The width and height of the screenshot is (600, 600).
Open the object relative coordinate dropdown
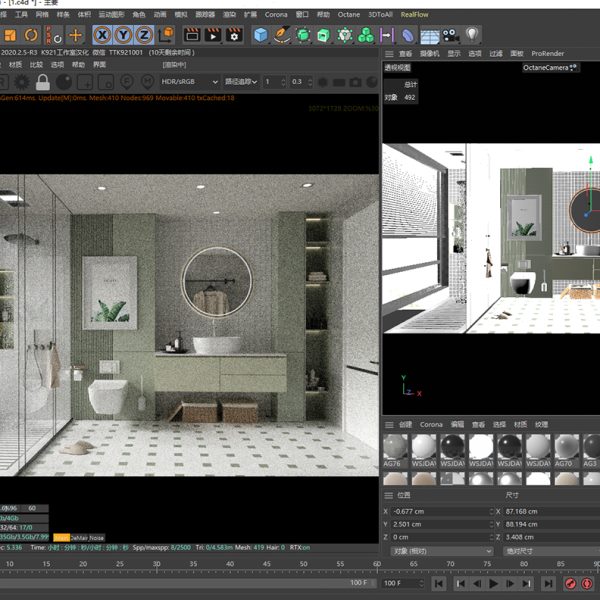tap(442, 551)
